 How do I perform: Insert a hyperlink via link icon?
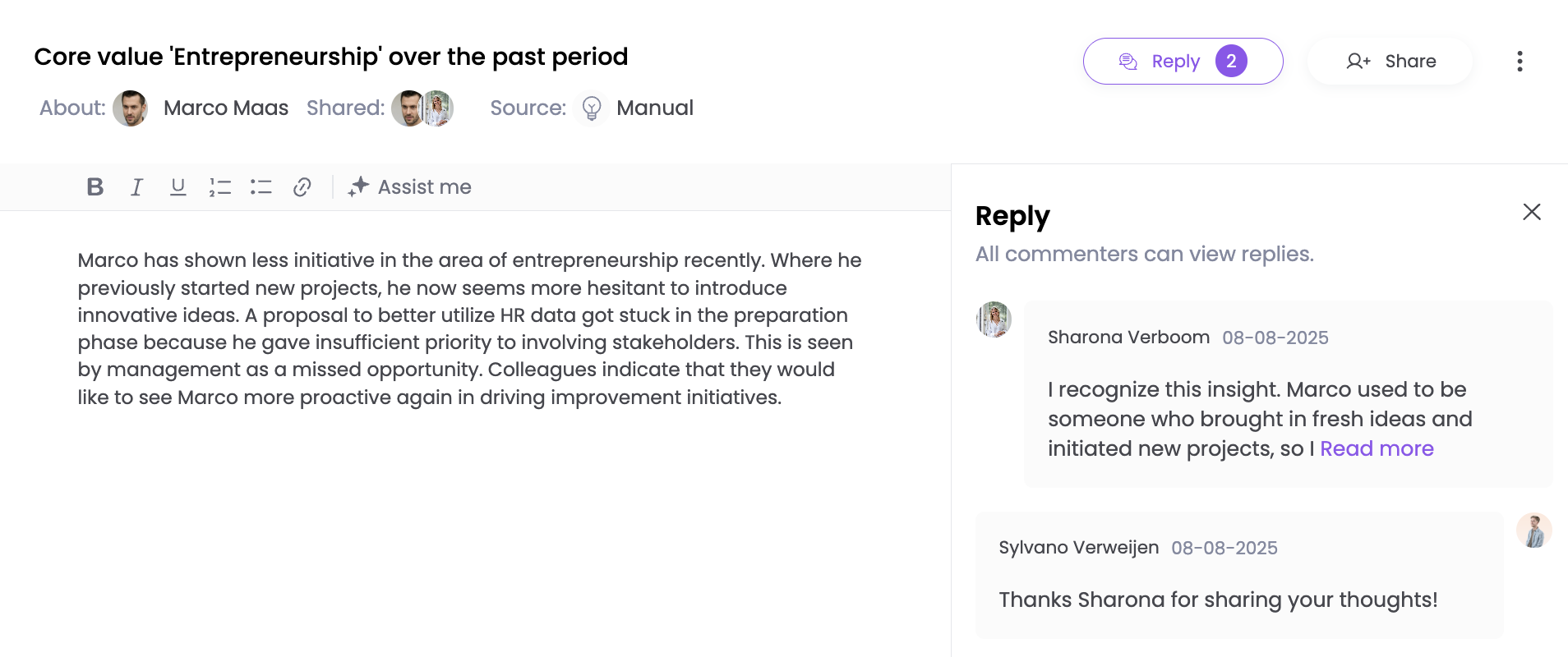pyautogui.click(x=302, y=187)
